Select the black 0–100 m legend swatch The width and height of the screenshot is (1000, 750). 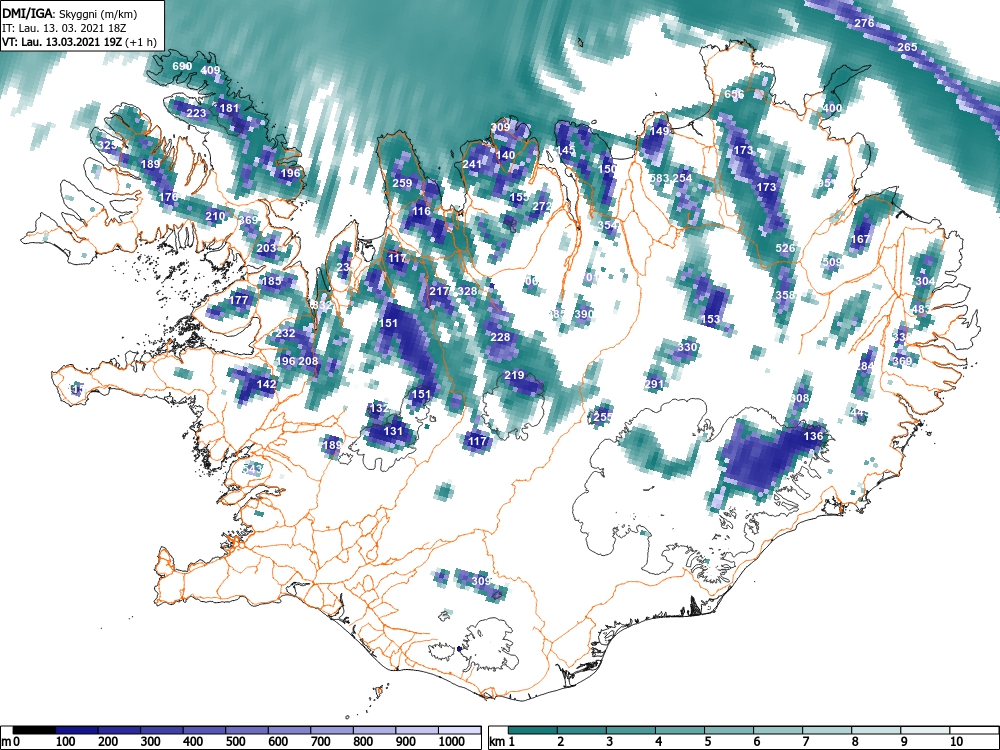[34, 730]
